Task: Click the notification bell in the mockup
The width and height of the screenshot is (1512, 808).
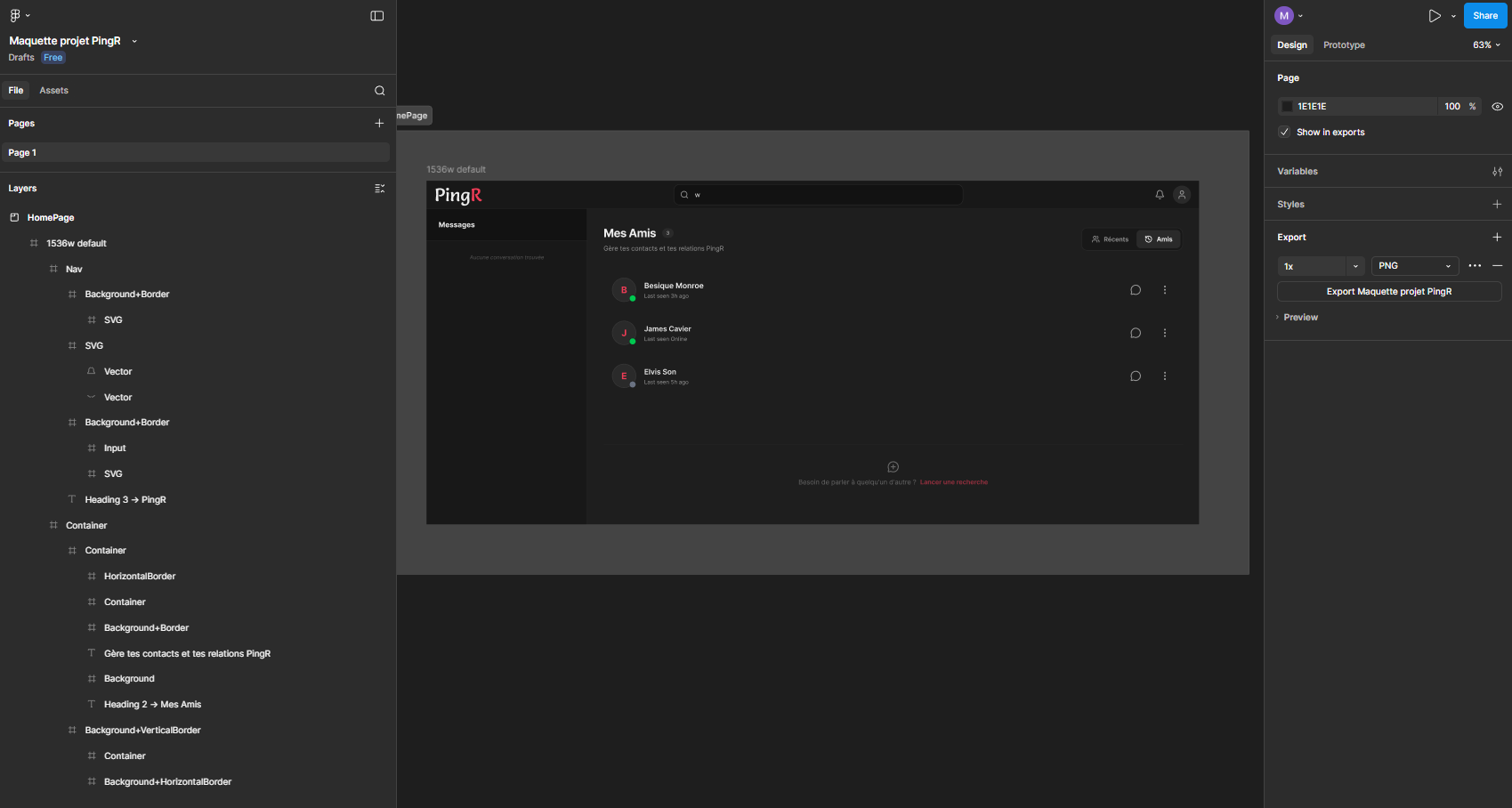Action: (x=1160, y=194)
